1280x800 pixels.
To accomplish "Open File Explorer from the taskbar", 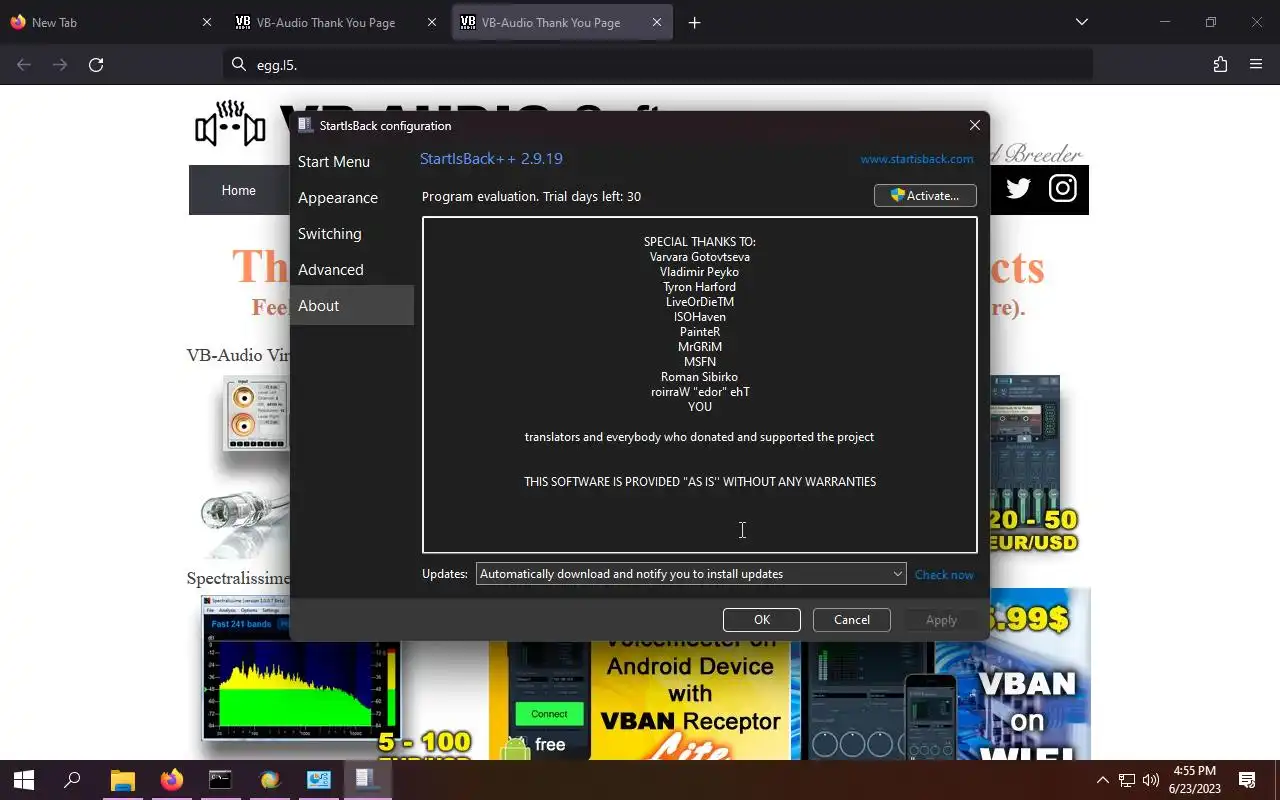I will coord(122,780).
